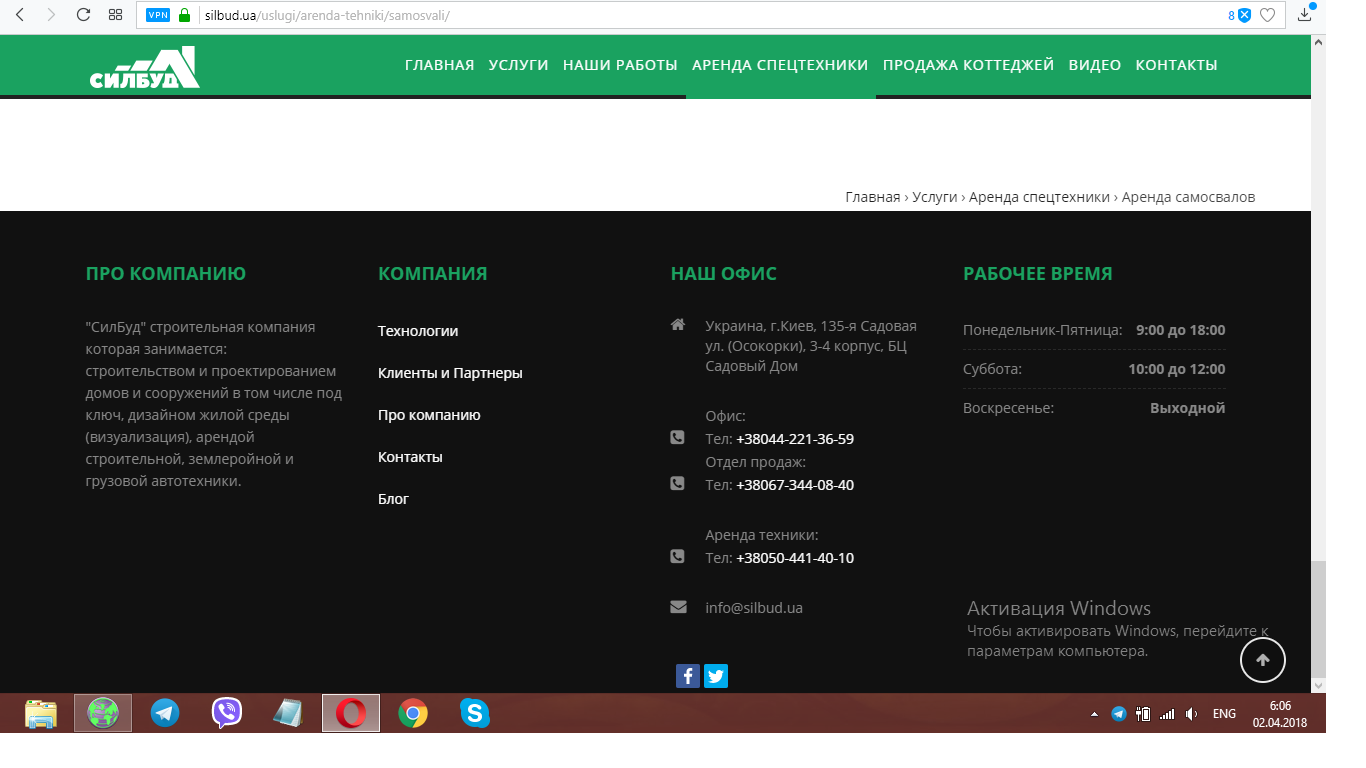Click phone icon beside sales department number
Viewport: 1366px width, 768px height.
677,483
